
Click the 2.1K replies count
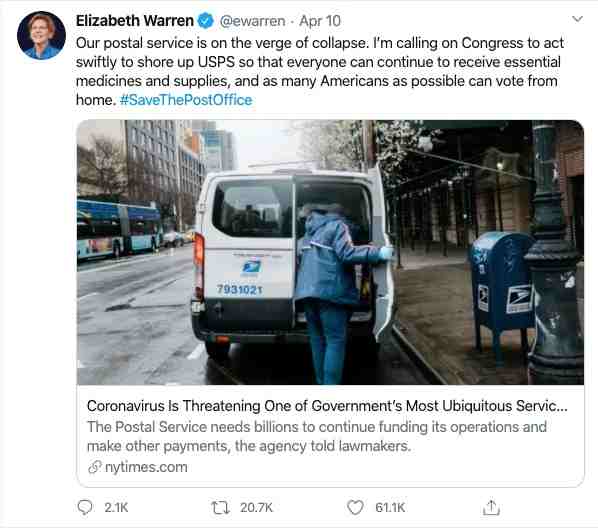coord(116,508)
